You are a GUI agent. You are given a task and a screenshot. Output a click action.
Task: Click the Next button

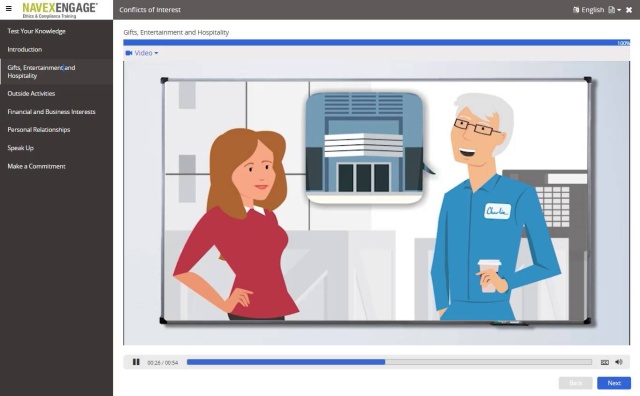click(x=614, y=383)
